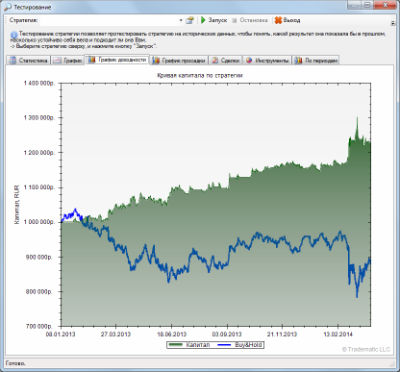Screen dimensions: 400x372
Task: Select the График доходности tab
Action: click(x=117, y=60)
